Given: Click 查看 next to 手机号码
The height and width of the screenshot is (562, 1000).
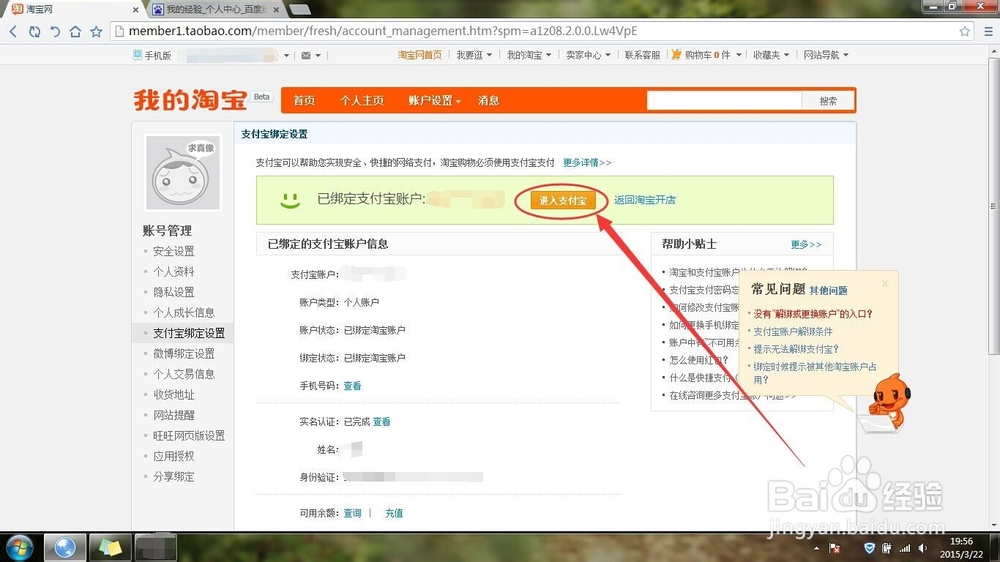Looking at the screenshot, I should [x=353, y=386].
